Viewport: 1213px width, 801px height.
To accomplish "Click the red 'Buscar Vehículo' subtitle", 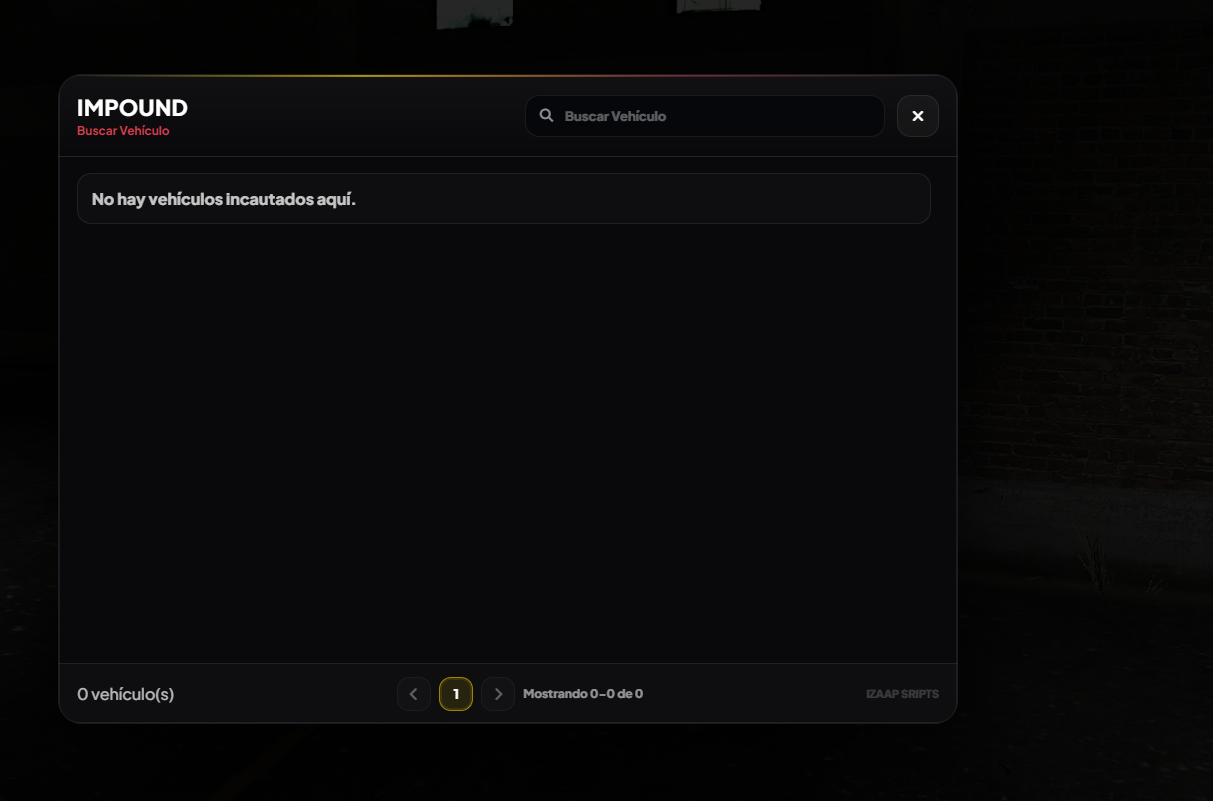I will click(x=123, y=131).
